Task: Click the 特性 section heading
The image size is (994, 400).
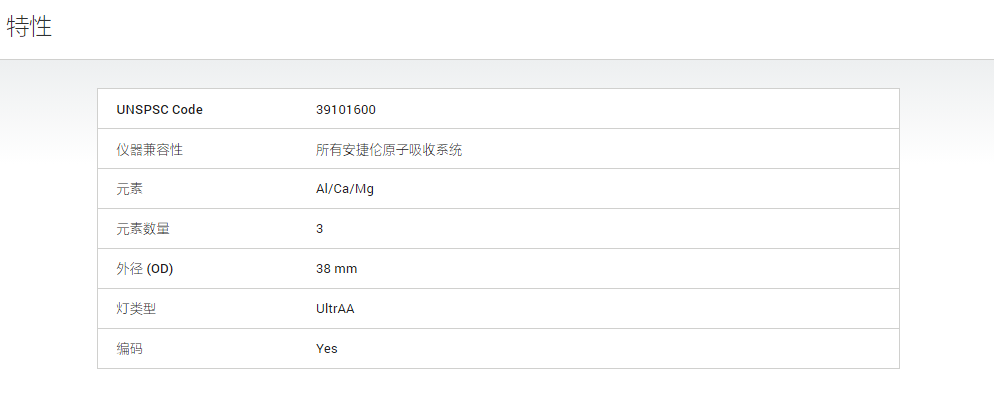Action: pos(29,27)
